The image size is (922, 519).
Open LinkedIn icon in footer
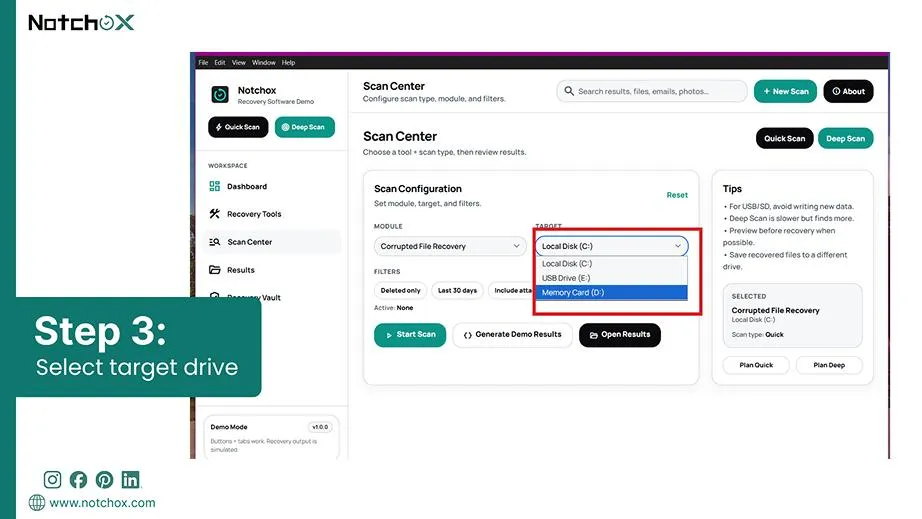pyautogui.click(x=130, y=480)
